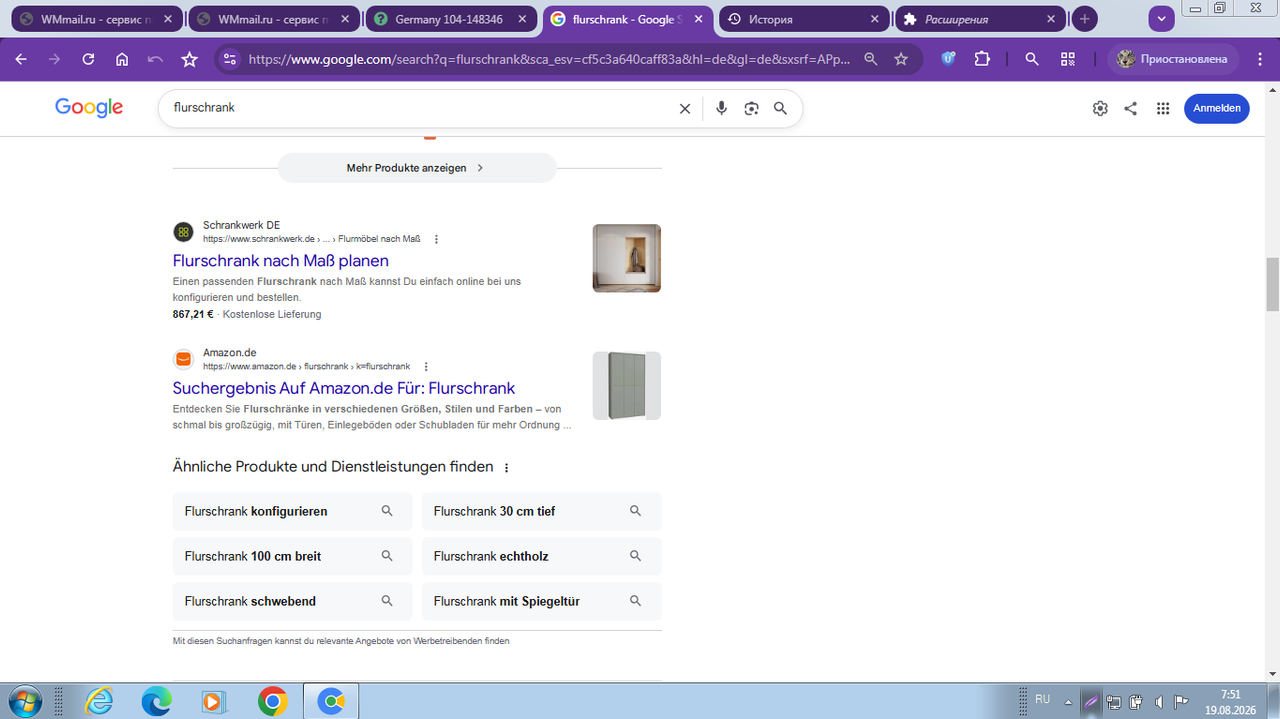1280x719 pixels.
Task: Open the media player taskbar icon
Action: point(214,702)
